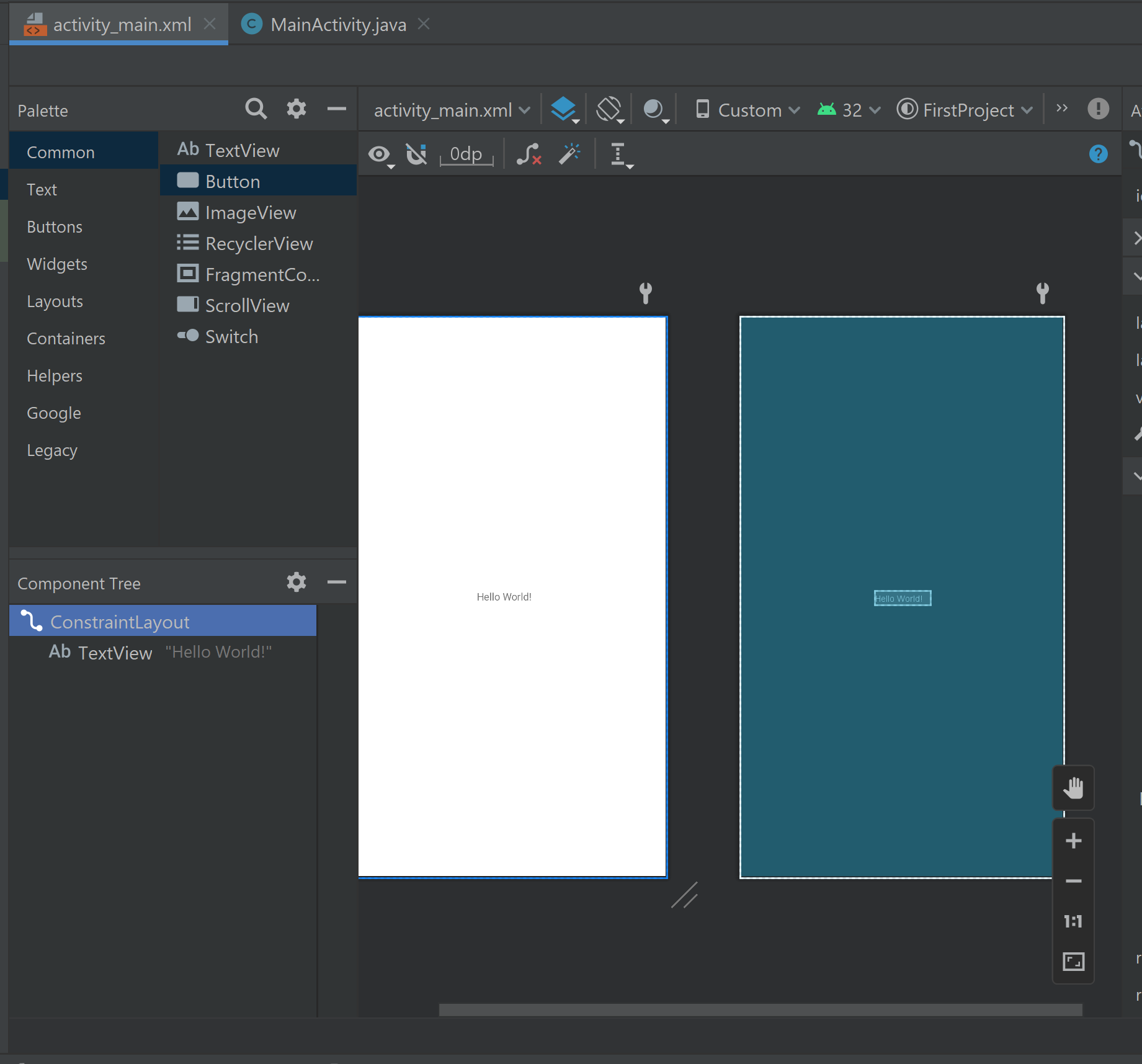Zoom out with the minus button
This screenshot has height=1064, width=1142.
tap(1073, 881)
